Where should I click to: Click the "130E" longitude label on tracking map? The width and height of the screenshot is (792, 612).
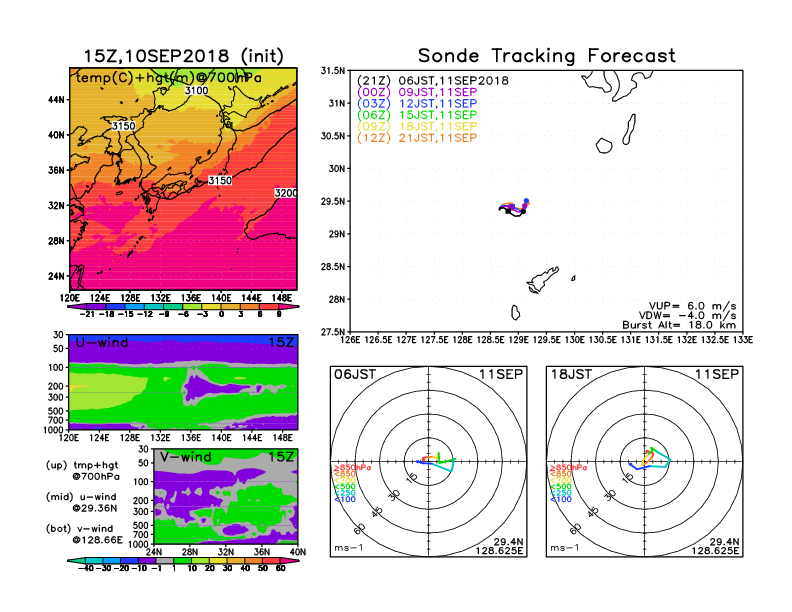(575, 340)
